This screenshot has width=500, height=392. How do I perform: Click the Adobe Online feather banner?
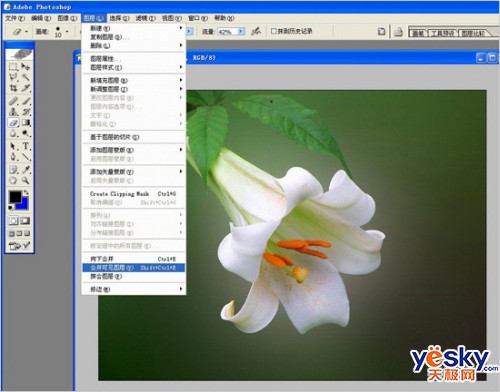(x=20, y=54)
